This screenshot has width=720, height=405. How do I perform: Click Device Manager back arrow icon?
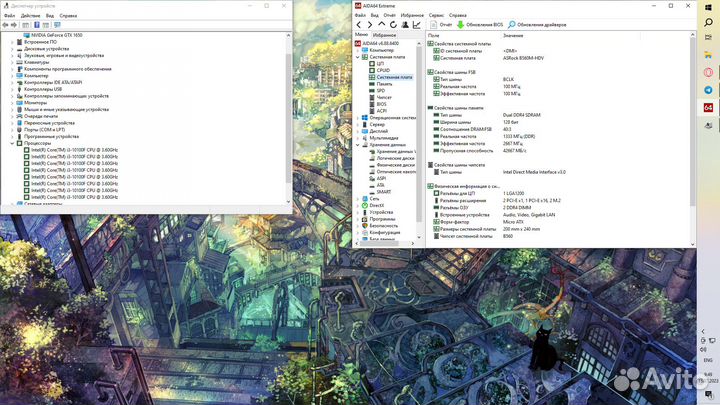[x=6, y=25]
